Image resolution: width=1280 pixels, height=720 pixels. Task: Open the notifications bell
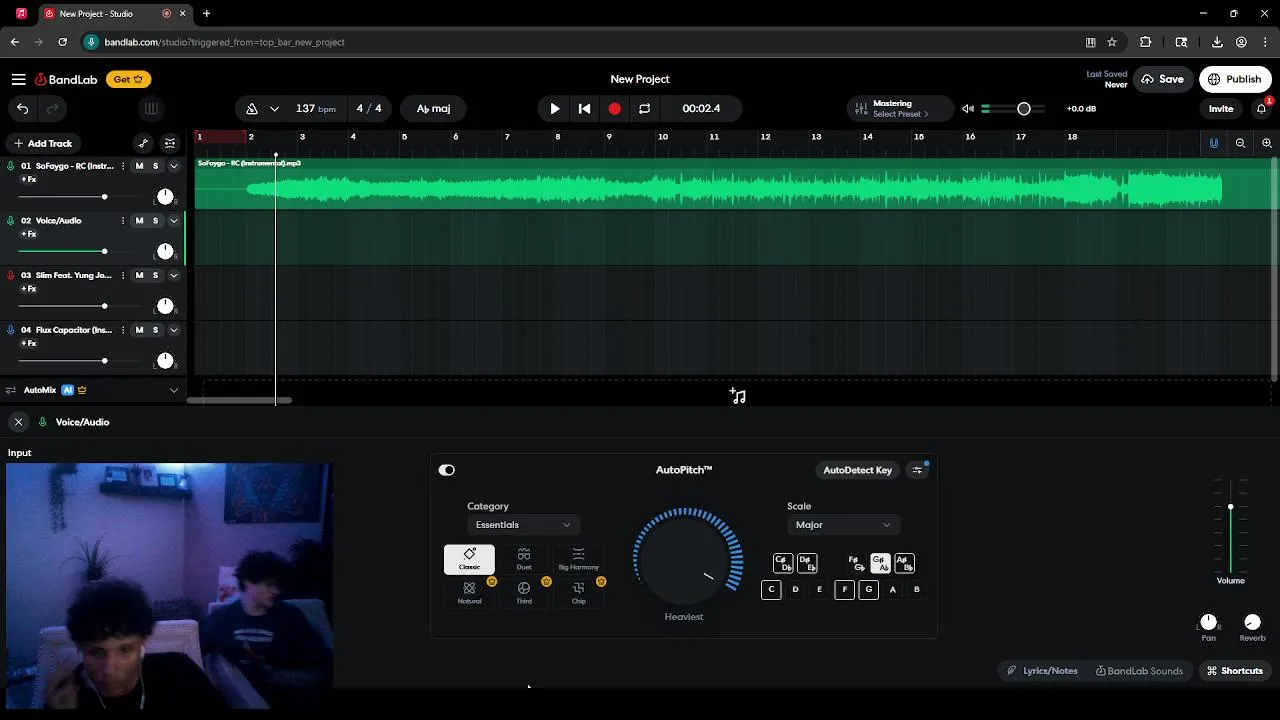1261,108
